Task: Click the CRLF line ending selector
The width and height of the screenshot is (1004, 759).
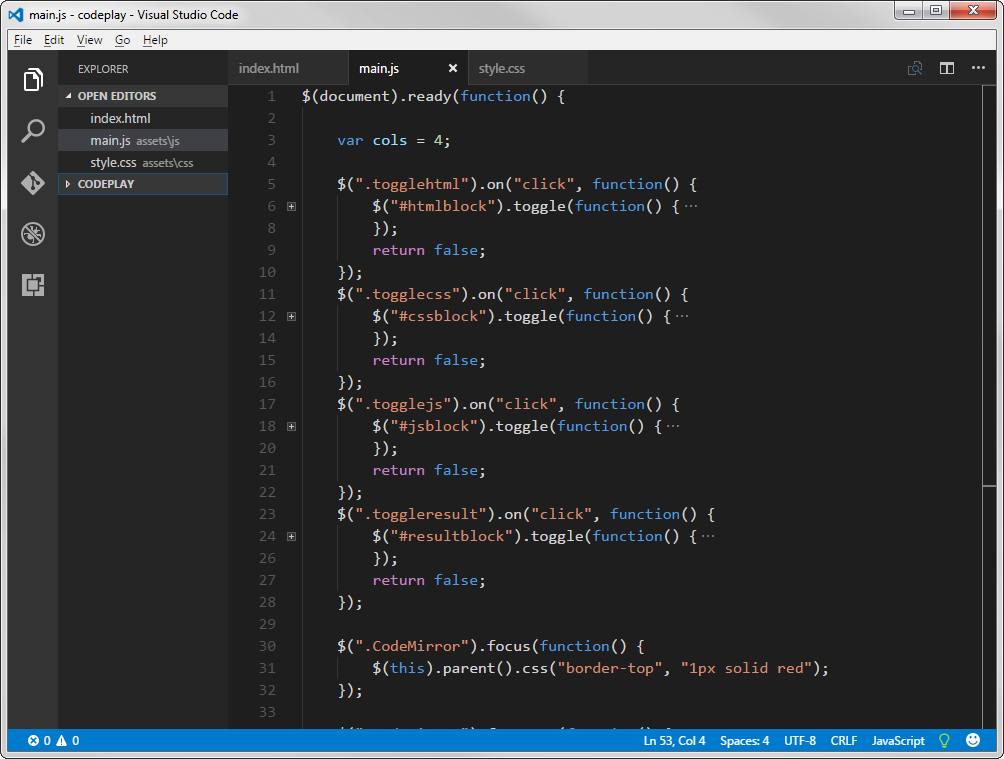Action: [x=843, y=741]
